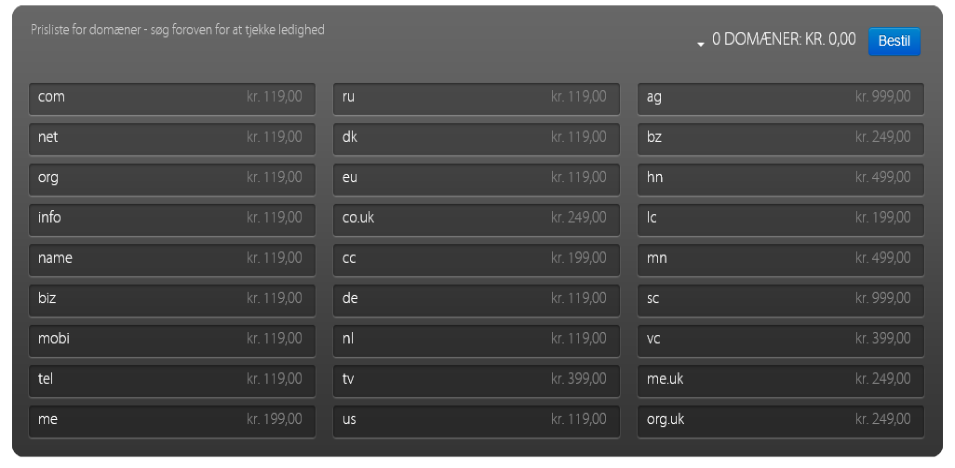Select the mobi domain option
This screenshot has width=955, height=468.
[172, 340]
